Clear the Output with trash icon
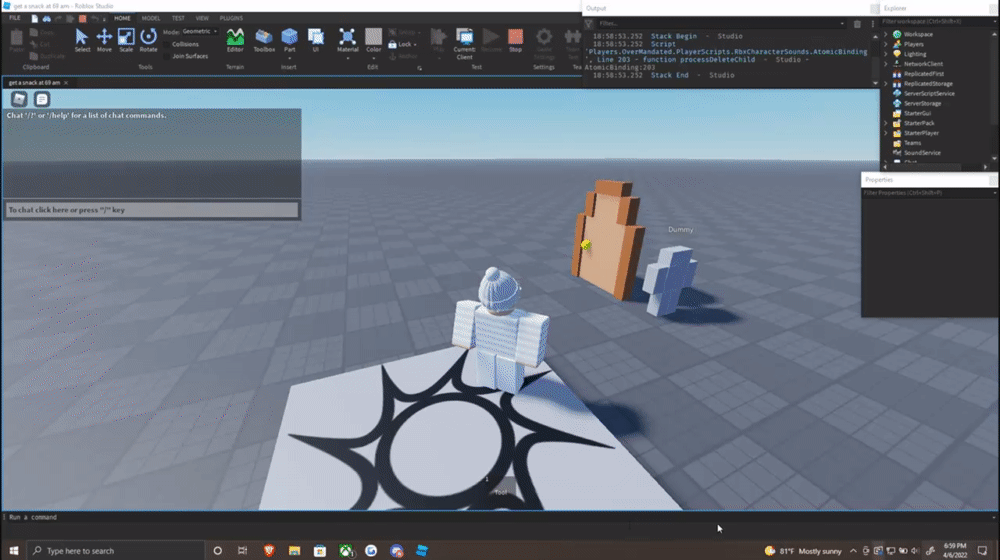The image size is (1000, 560). click(x=857, y=24)
